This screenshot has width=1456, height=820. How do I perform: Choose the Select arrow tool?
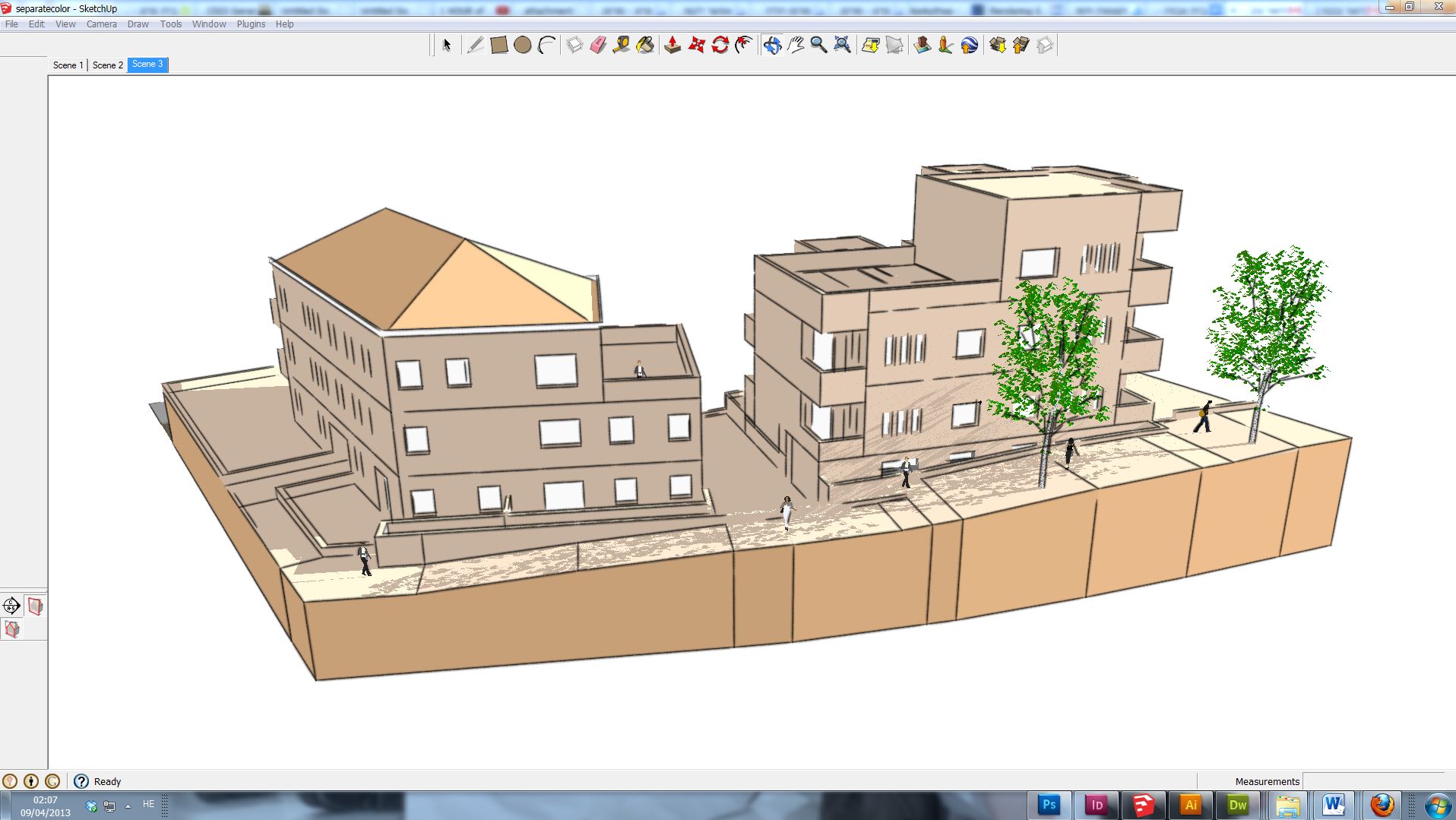[x=447, y=45]
